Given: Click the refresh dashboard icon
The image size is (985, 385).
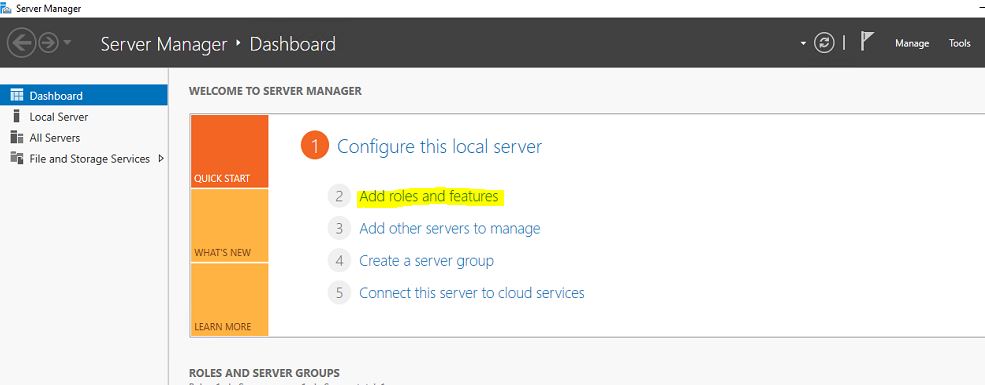Looking at the screenshot, I should point(824,43).
